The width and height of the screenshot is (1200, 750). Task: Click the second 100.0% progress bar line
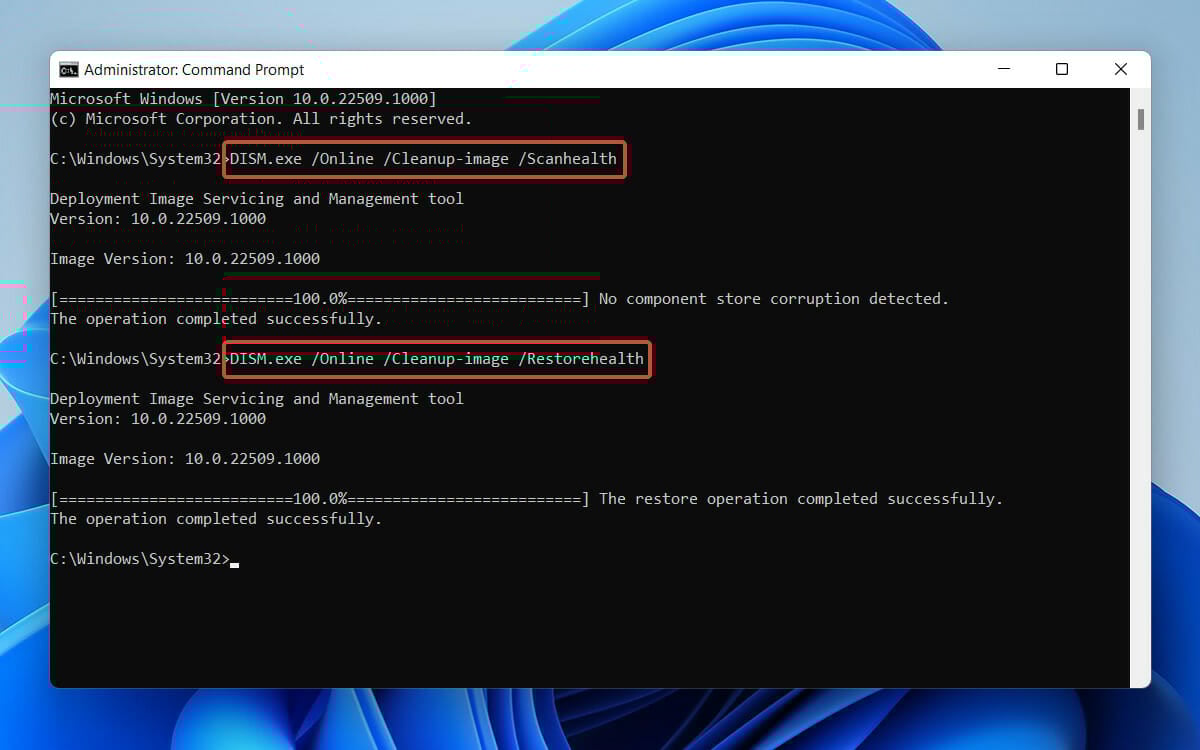tap(320, 499)
